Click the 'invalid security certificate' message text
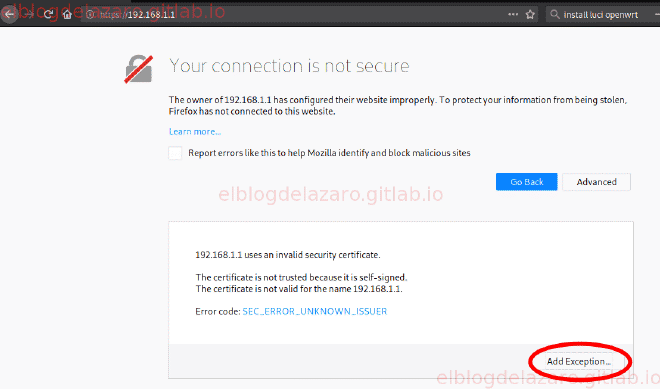This screenshot has width=660, height=389. 288,255
